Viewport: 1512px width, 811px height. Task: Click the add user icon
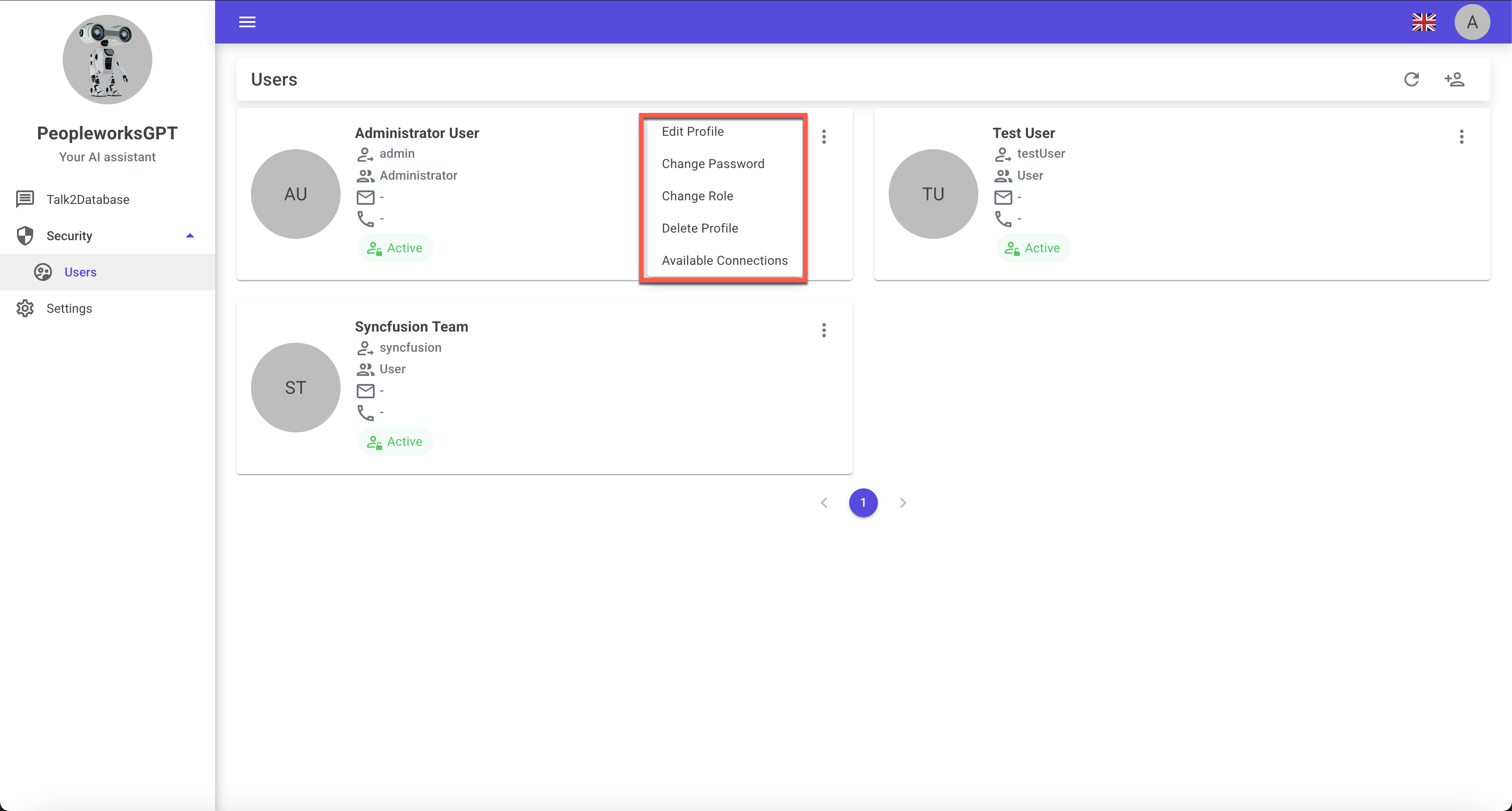(x=1455, y=79)
